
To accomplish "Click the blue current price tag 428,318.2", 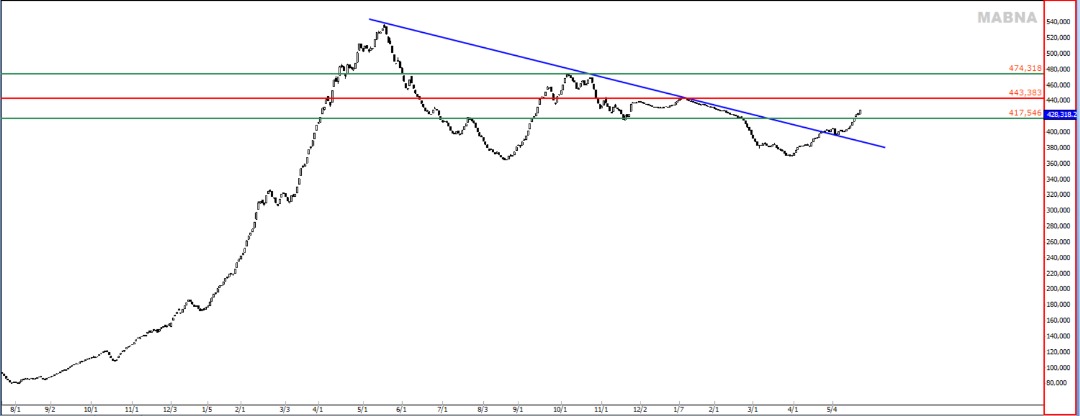I will [1060, 115].
